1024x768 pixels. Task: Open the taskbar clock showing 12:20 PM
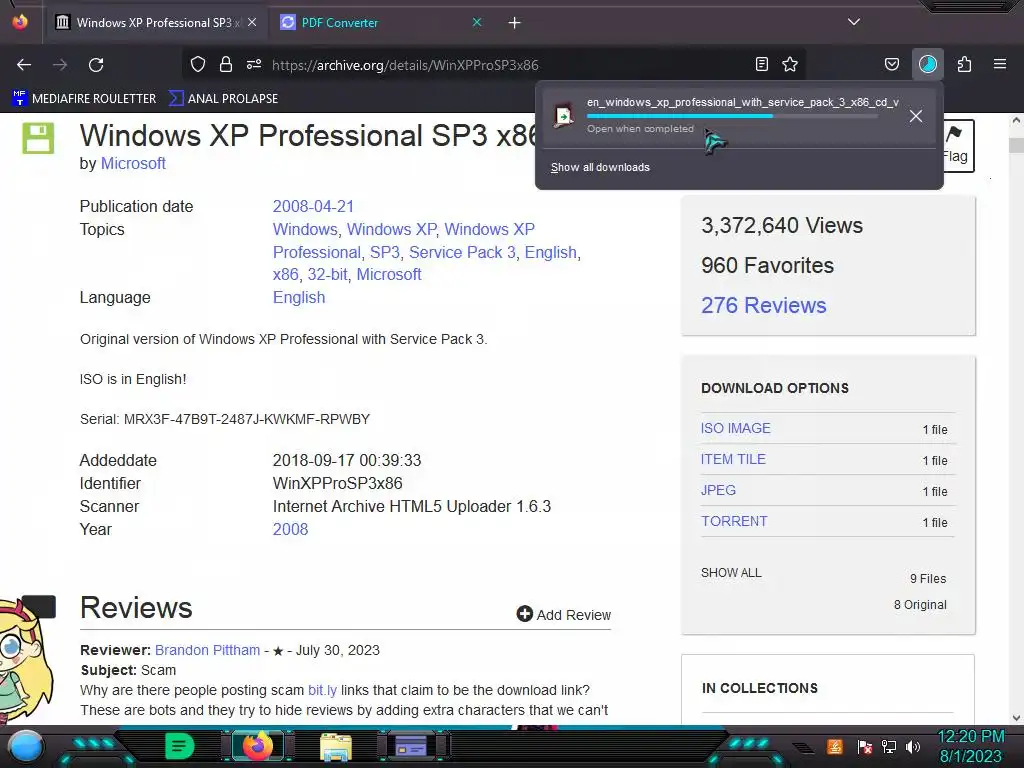(971, 746)
